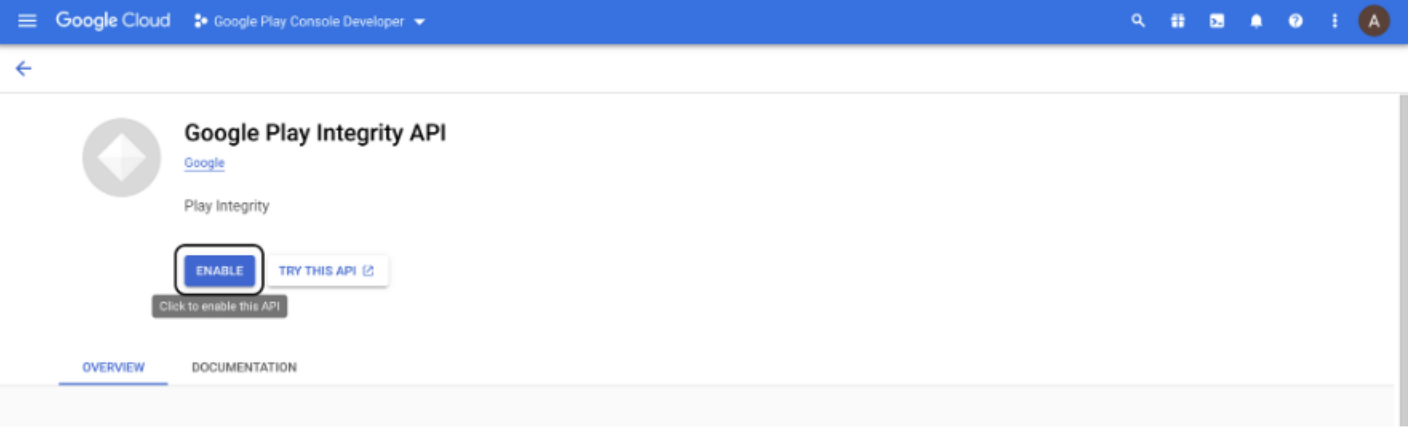The height and width of the screenshot is (428, 1408).
Task: Open the notifications bell
Action: tap(1257, 21)
